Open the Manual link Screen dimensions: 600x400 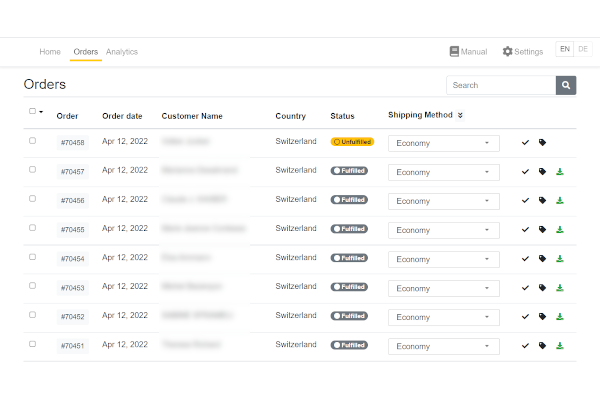point(468,51)
